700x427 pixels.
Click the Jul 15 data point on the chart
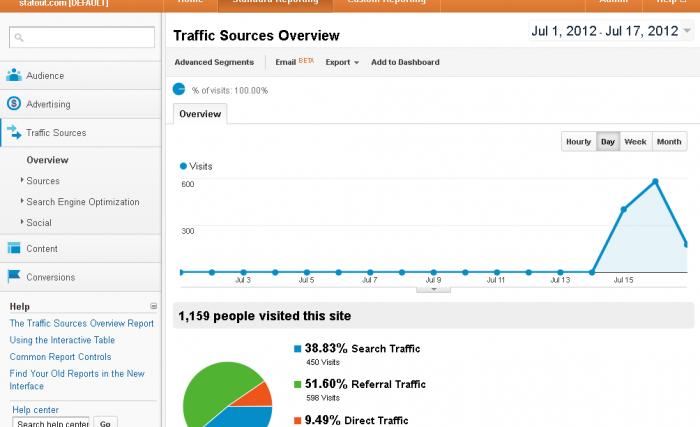tap(624, 209)
